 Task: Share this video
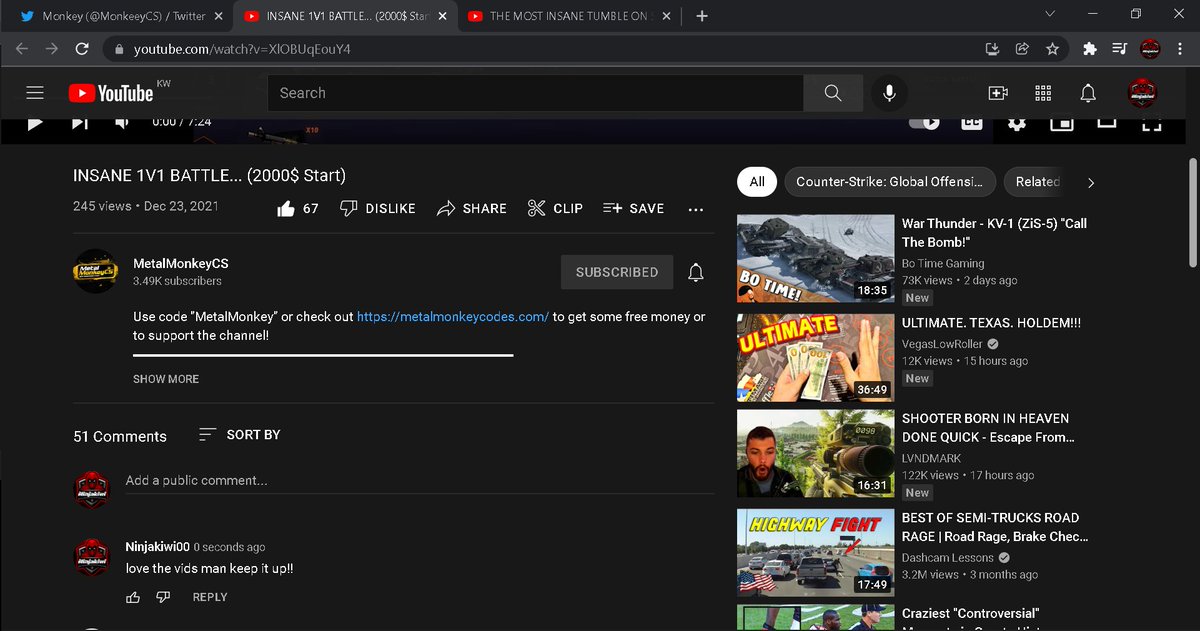click(x=472, y=208)
